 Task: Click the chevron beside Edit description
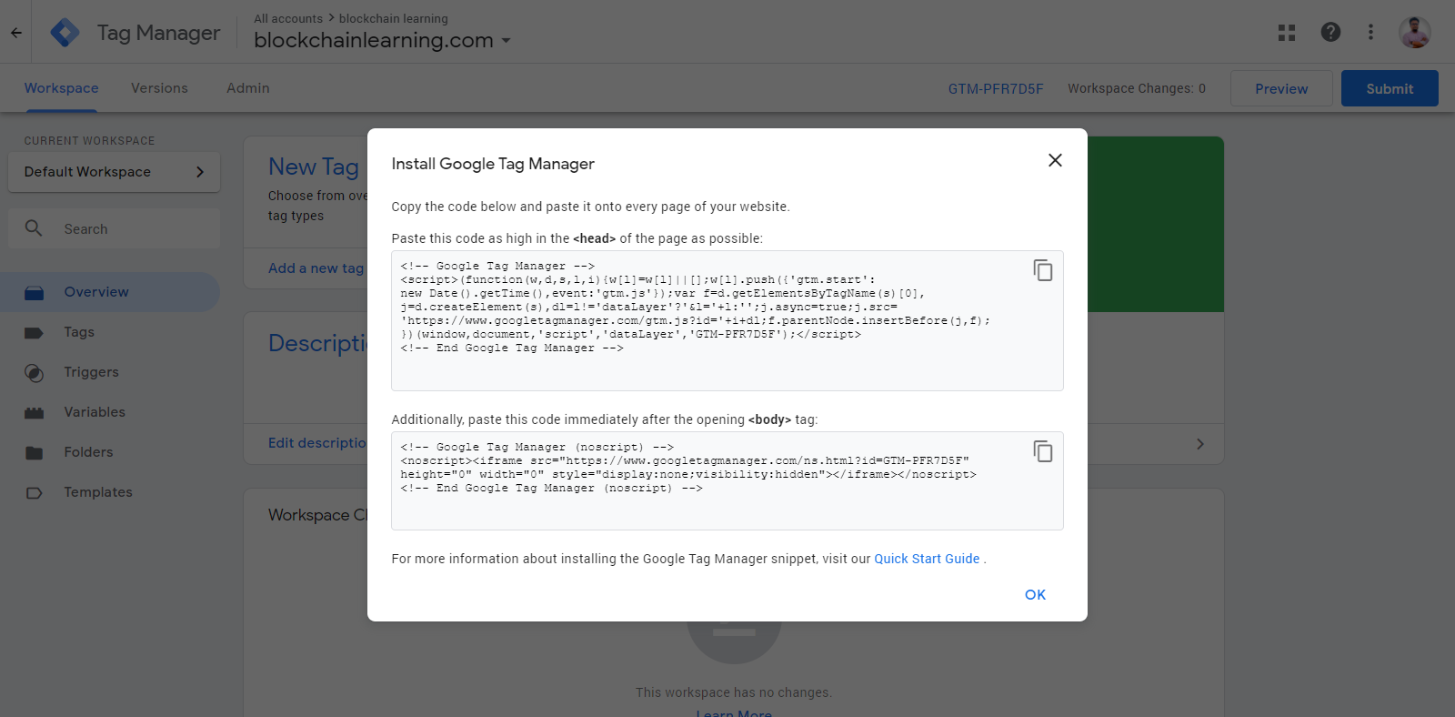point(1200,444)
